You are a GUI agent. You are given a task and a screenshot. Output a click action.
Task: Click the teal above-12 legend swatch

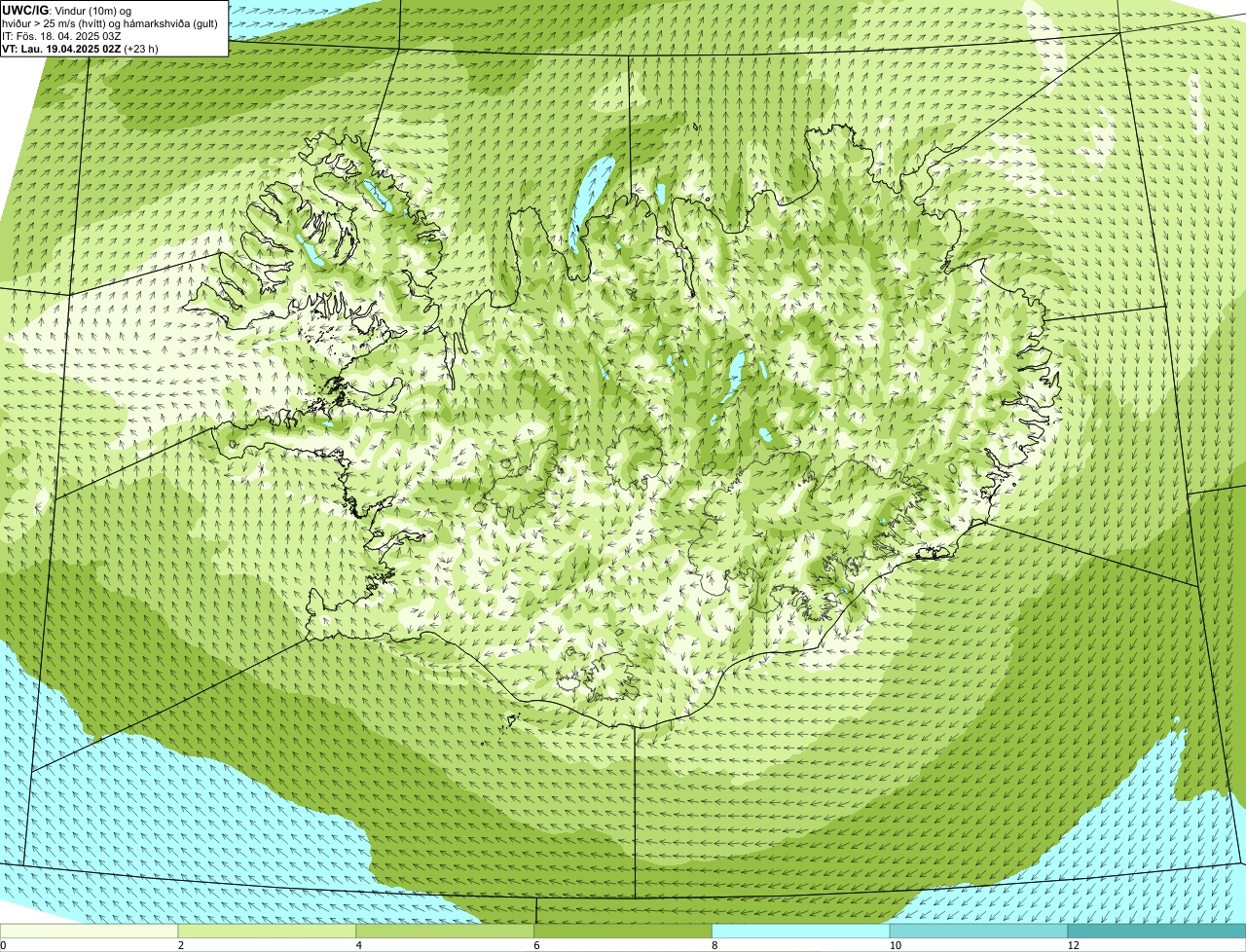(1156, 931)
